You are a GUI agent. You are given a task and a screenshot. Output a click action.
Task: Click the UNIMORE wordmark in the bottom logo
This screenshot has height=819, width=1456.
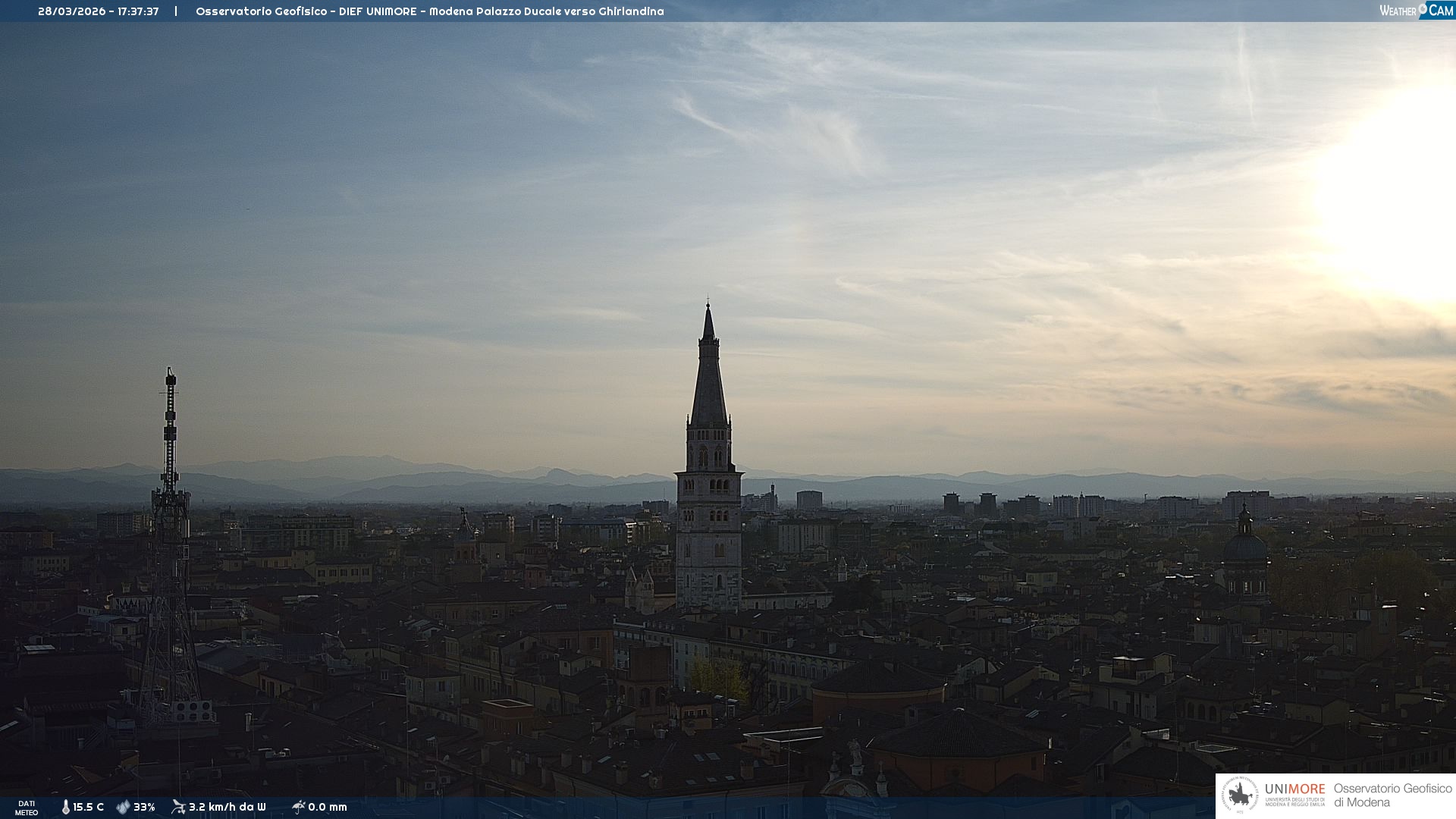click(x=1294, y=789)
